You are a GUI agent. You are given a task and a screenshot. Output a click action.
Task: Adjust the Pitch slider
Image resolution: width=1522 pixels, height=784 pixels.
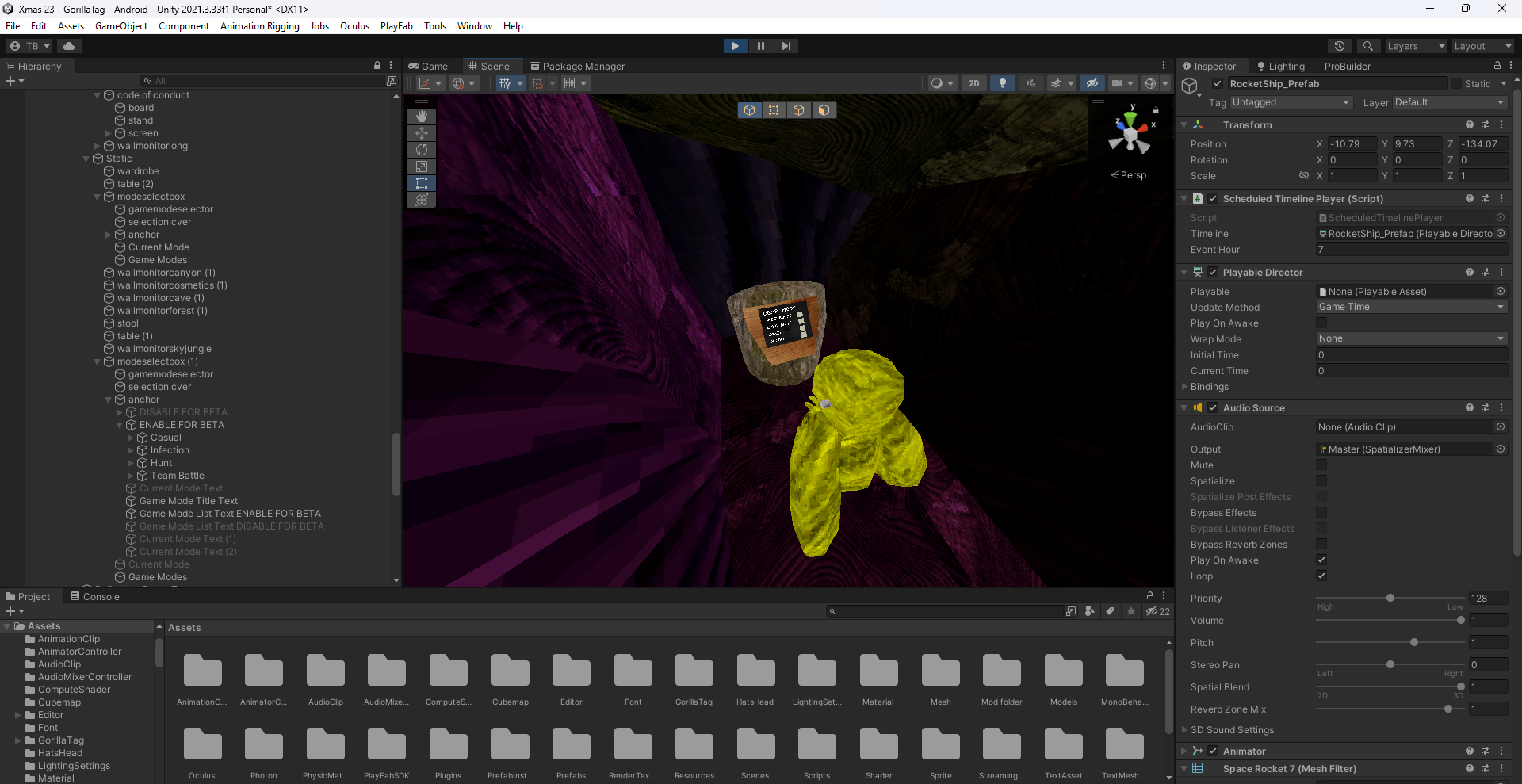1389,642
